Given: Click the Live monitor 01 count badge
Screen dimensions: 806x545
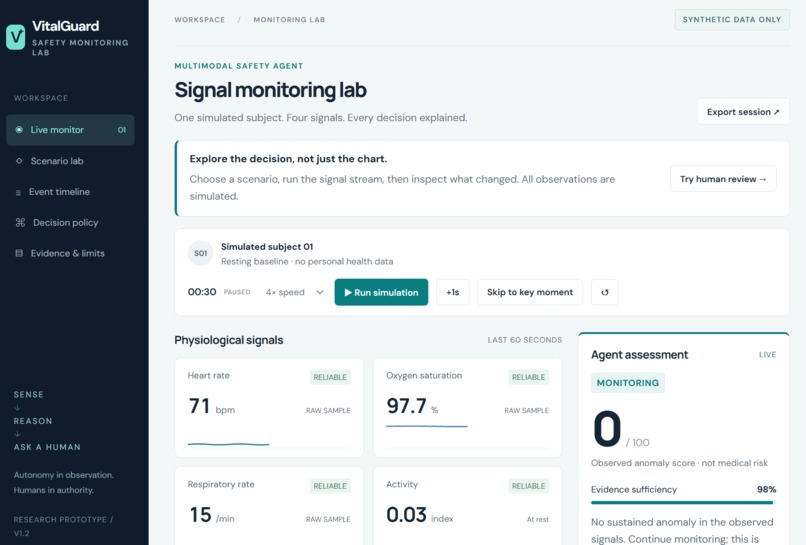Looking at the screenshot, I should pyautogui.click(x=122, y=130).
